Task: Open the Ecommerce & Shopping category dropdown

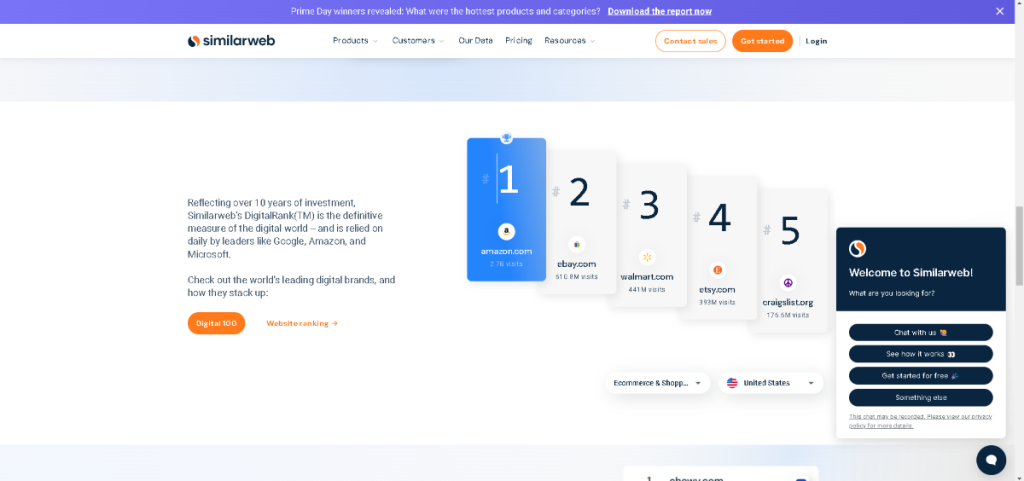Action: pyautogui.click(x=658, y=383)
